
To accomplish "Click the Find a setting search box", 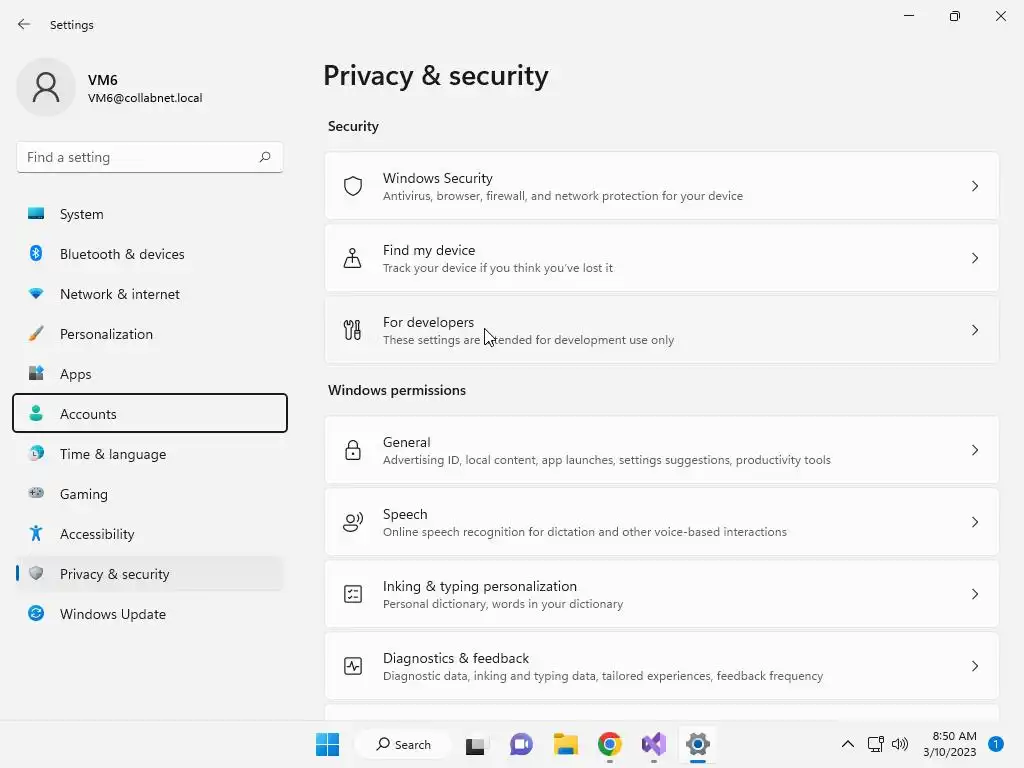I will click(140, 157).
